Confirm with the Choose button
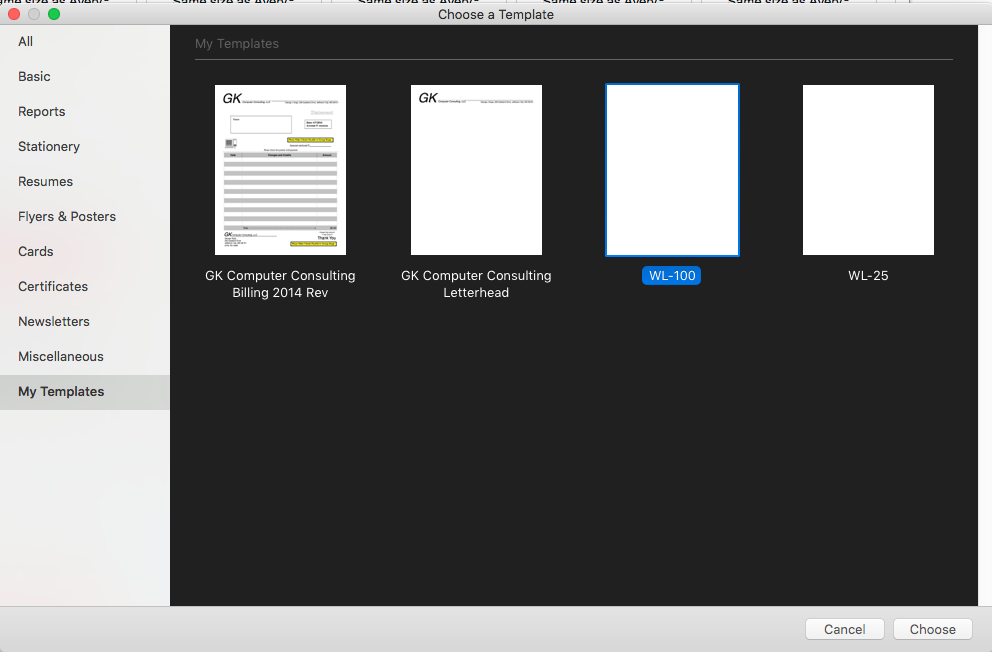992x652 pixels. (933, 629)
